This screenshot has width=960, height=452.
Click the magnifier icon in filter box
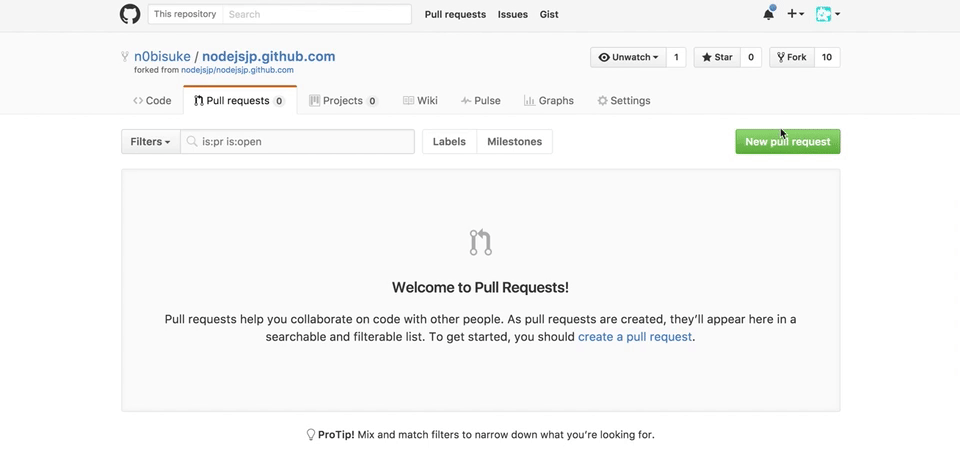[192, 141]
